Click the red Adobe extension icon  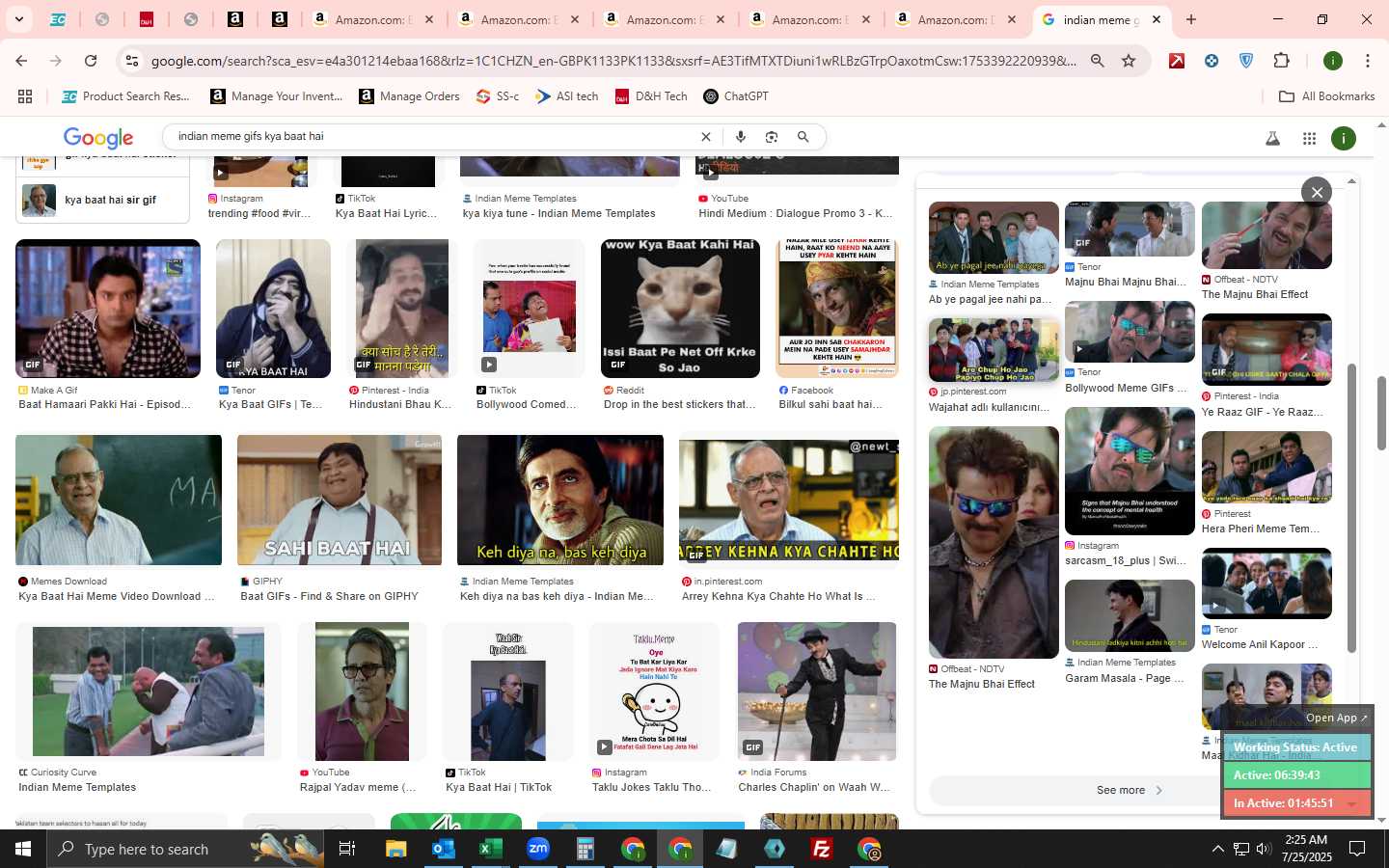pos(1177,61)
